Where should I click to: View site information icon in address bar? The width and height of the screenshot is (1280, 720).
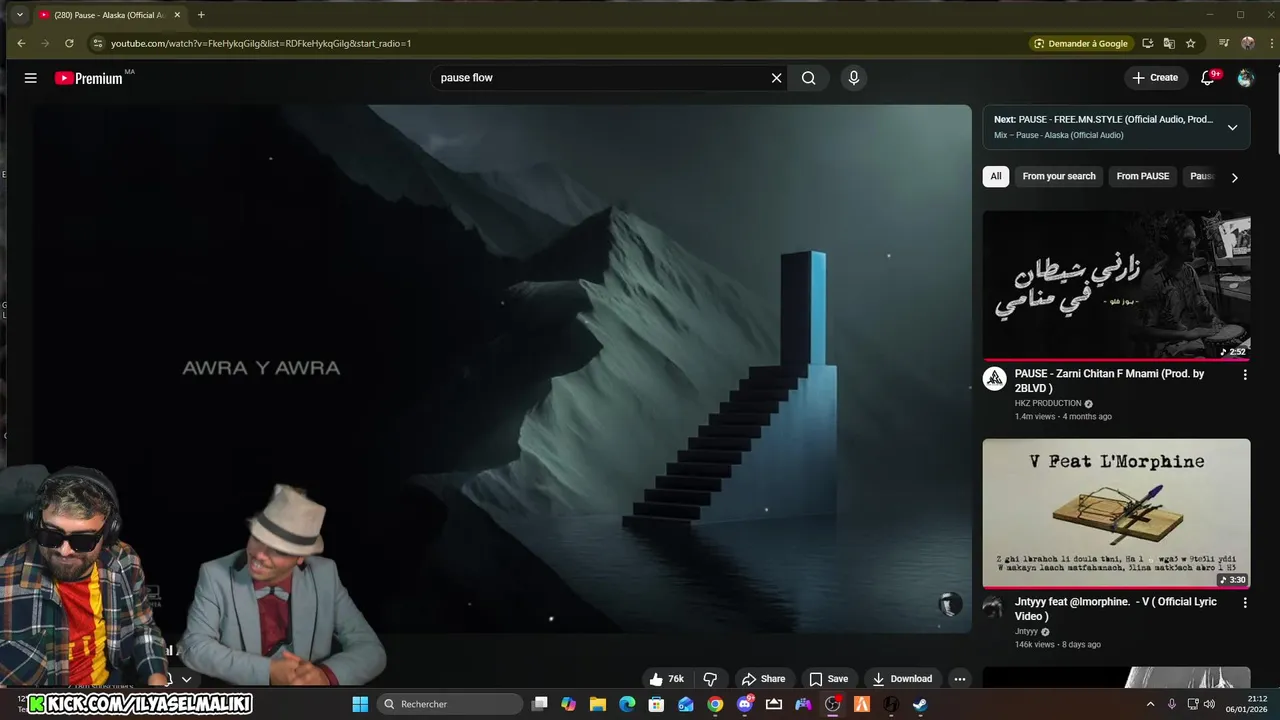point(97,43)
